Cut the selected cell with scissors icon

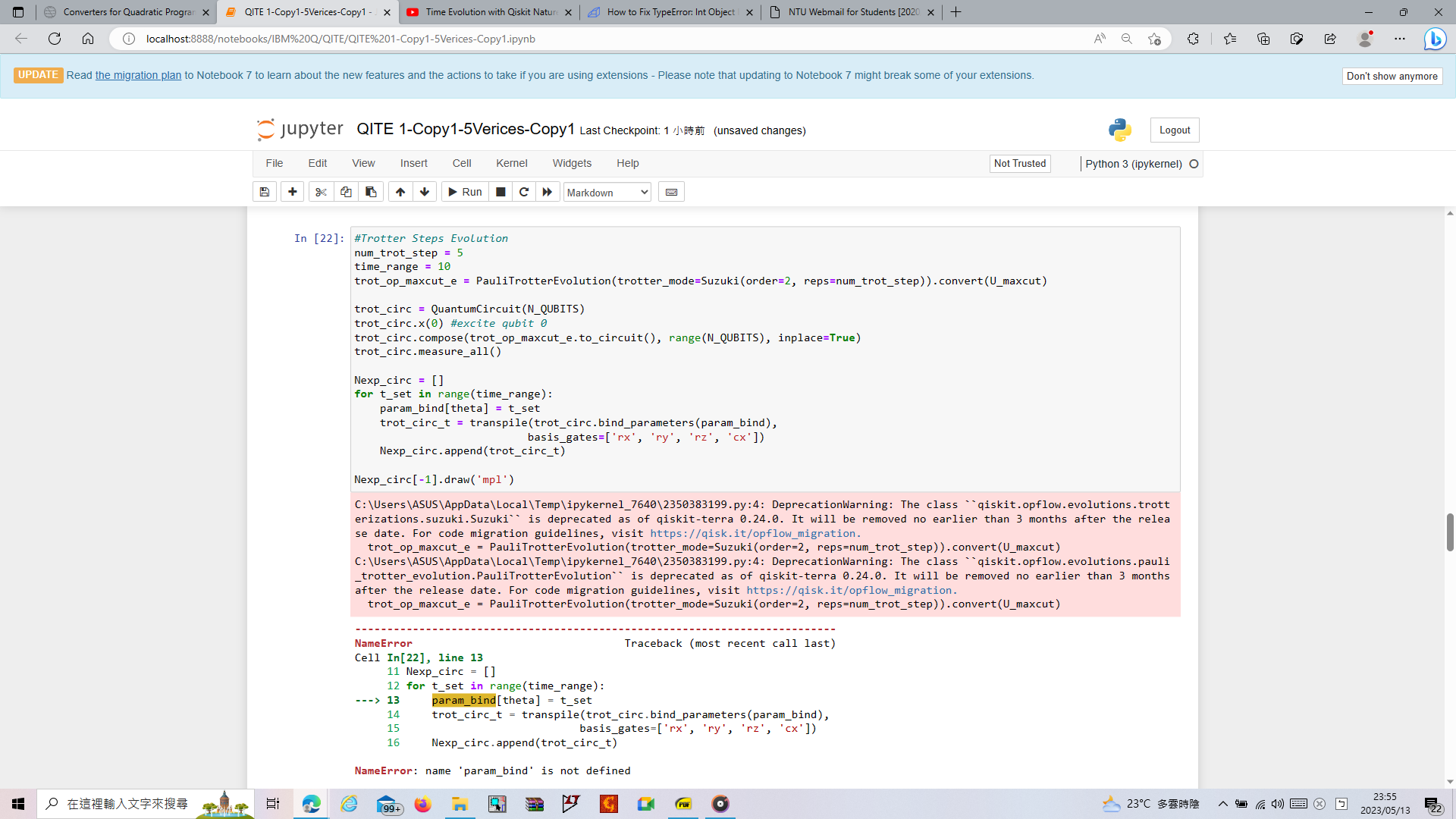320,191
